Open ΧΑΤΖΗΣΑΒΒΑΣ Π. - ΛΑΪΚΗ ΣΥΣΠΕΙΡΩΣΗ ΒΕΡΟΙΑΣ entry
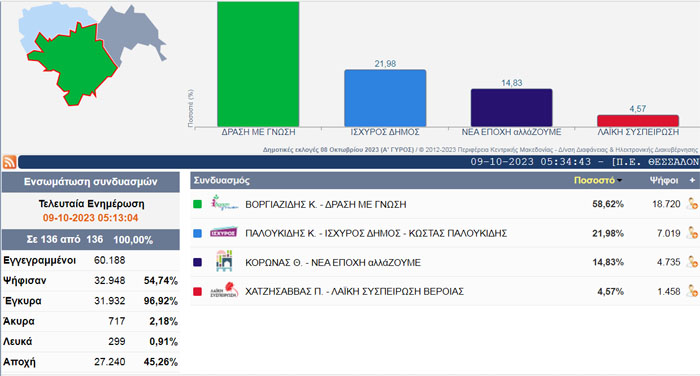Screen dimensions: 700x376 tap(354, 292)
